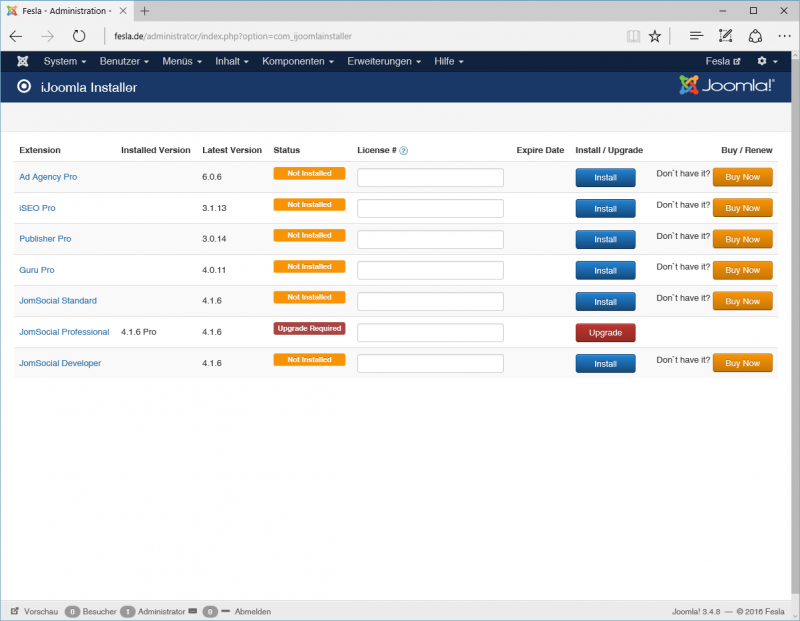
Task: Buy Now for JomSocial Developer
Action: (742, 363)
